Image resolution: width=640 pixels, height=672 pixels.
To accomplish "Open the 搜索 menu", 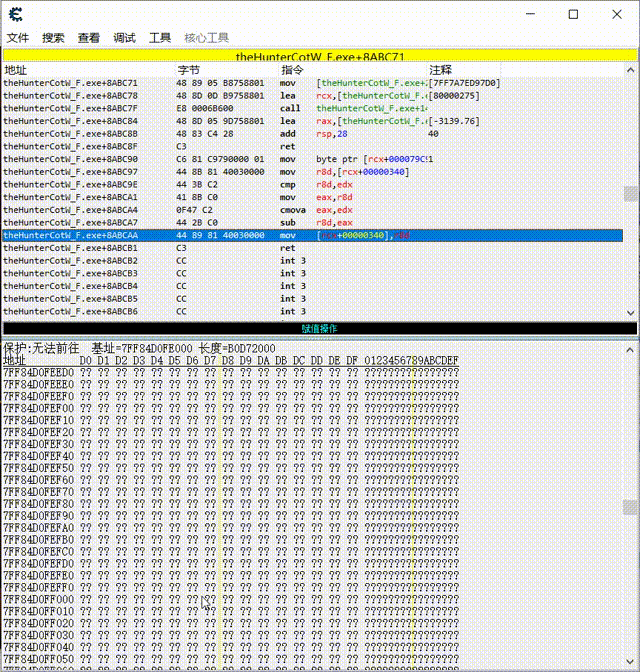I will point(53,38).
